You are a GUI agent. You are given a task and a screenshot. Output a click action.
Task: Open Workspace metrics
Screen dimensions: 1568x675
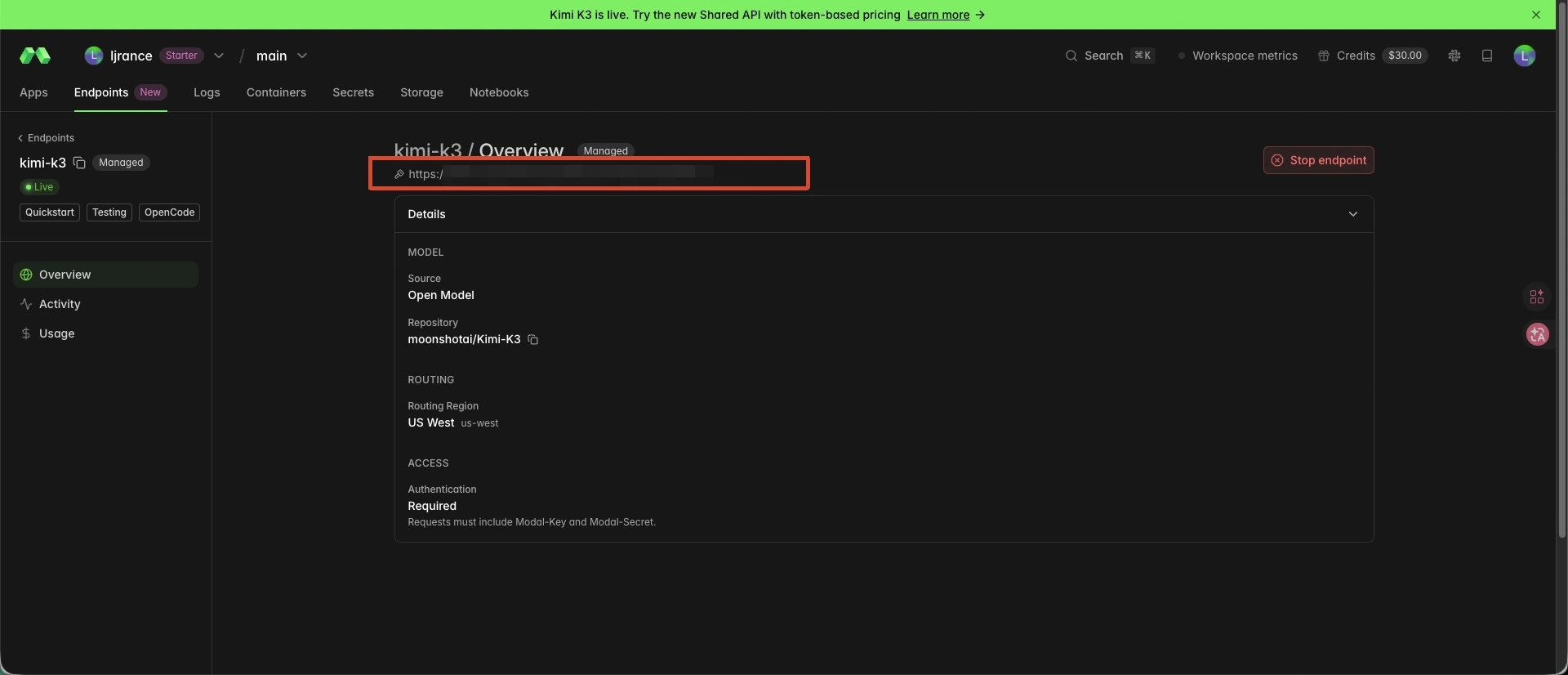[1237, 56]
